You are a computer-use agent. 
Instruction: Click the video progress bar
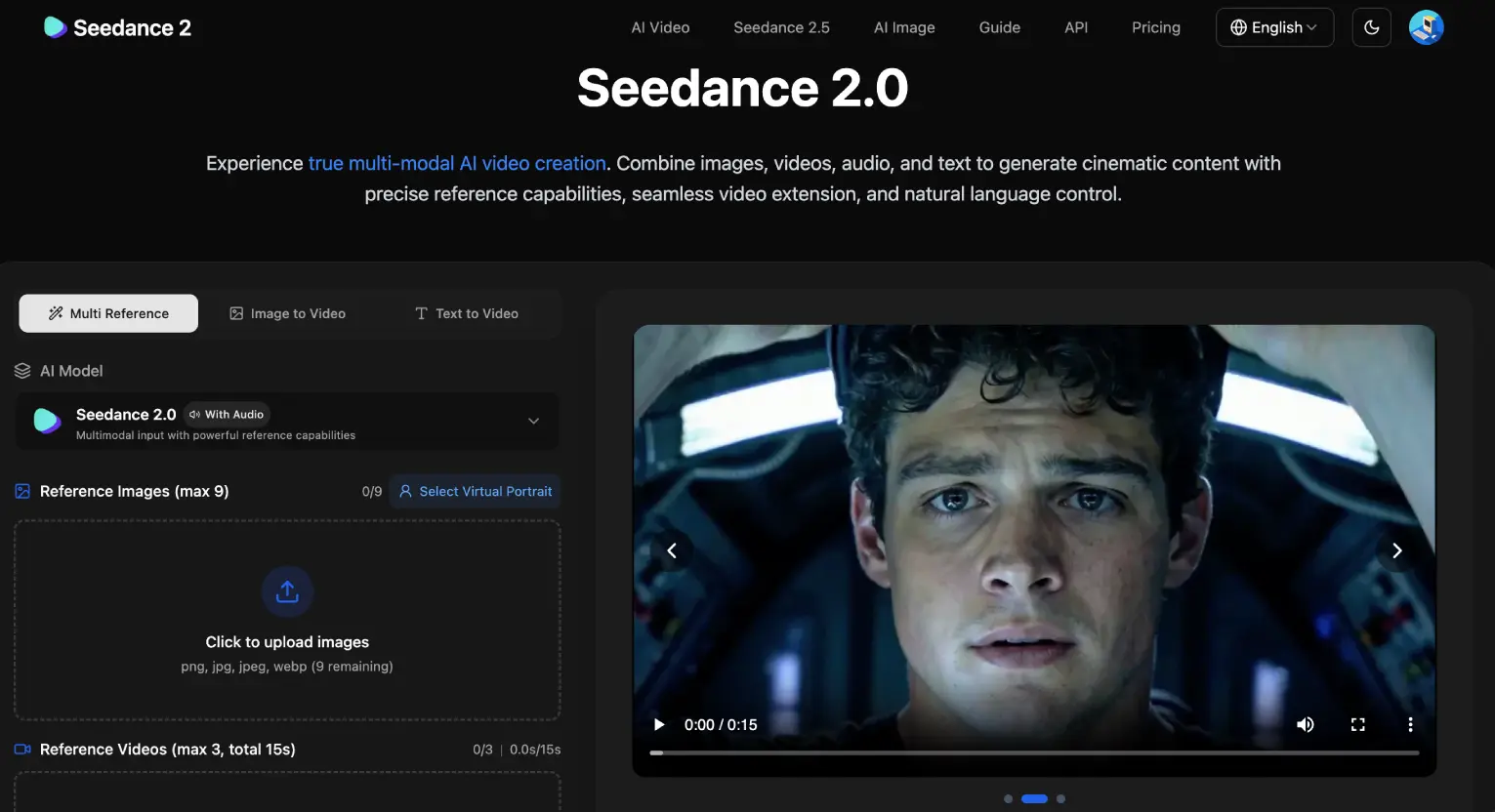[1034, 752]
